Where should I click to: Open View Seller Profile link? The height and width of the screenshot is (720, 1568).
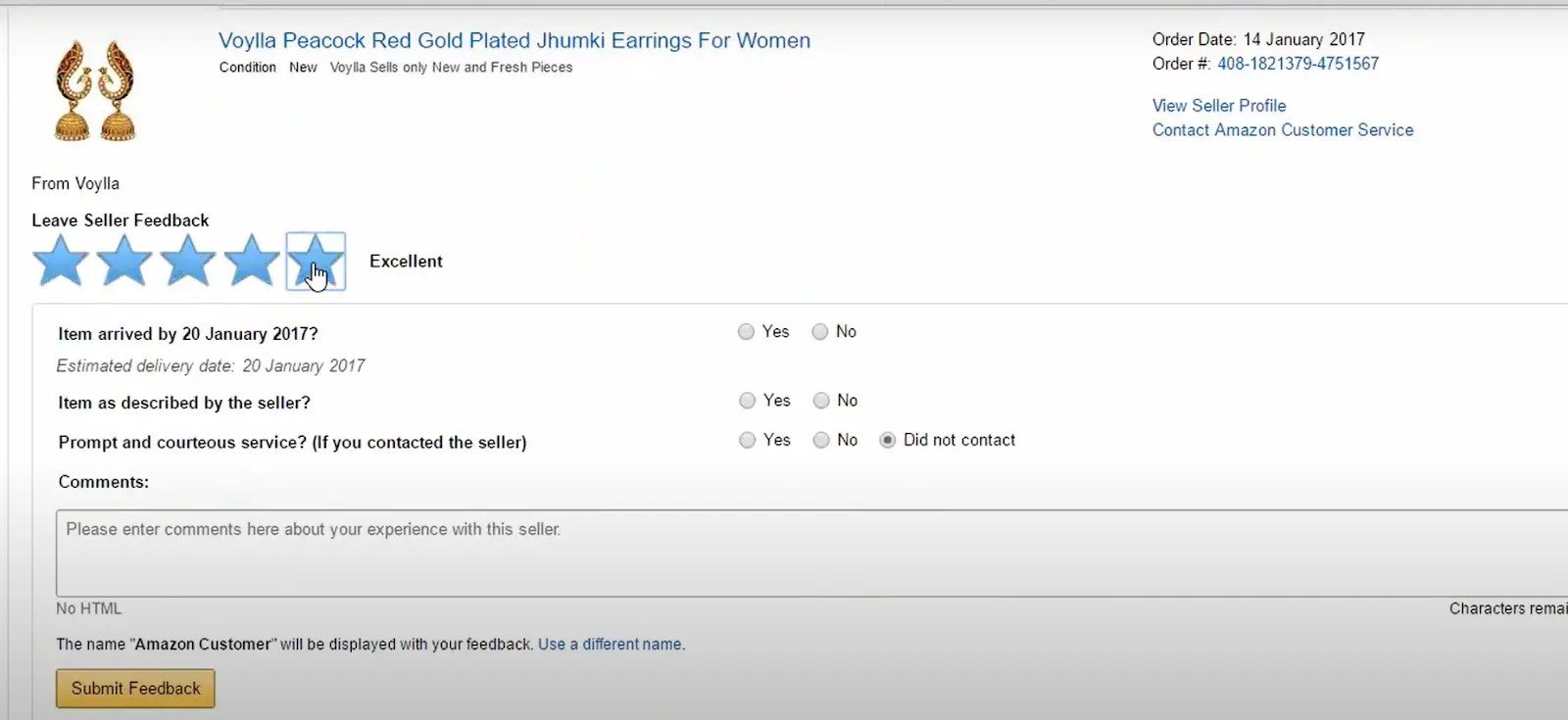pos(1219,106)
